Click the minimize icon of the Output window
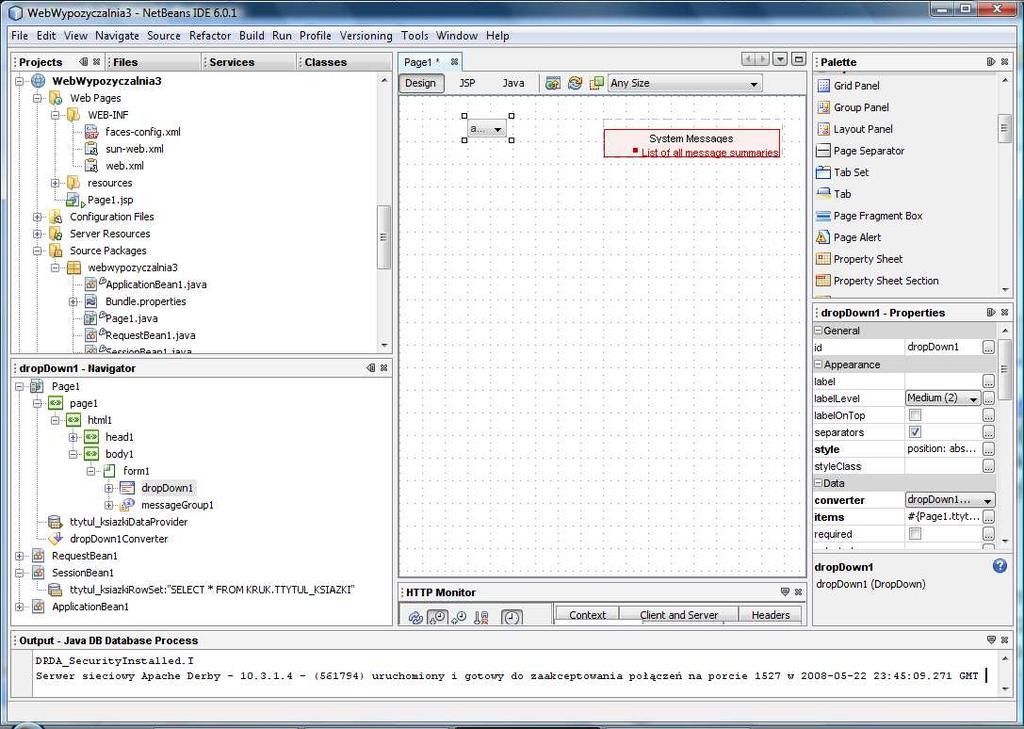1024x729 pixels. coord(991,640)
